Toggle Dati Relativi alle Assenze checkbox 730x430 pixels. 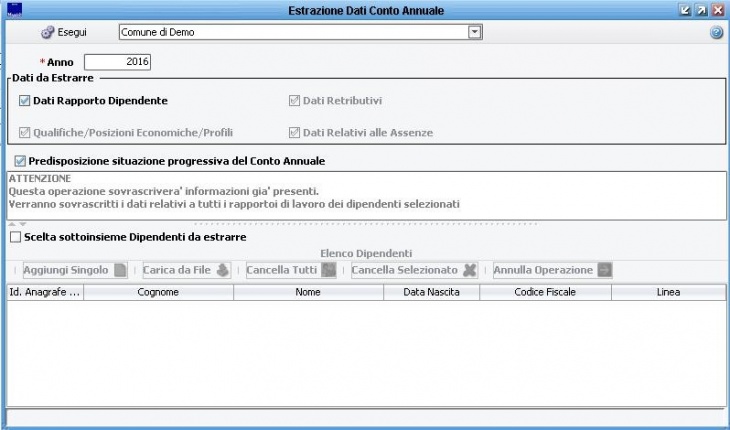point(294,133)
